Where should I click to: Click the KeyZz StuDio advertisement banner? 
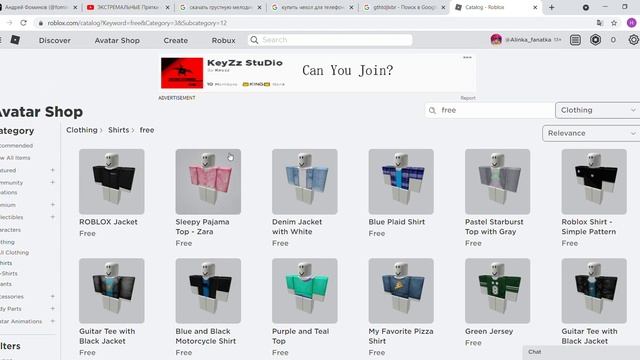click(317, 73)
